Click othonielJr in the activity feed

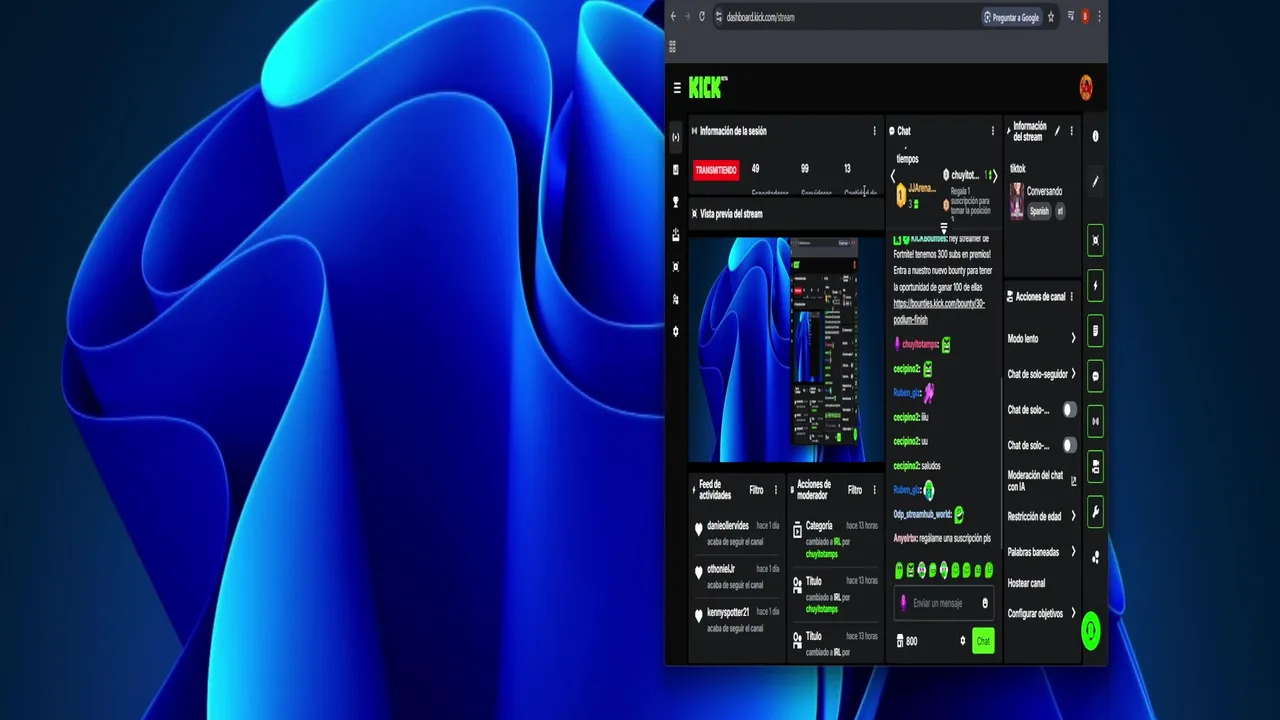pos(720,569)
